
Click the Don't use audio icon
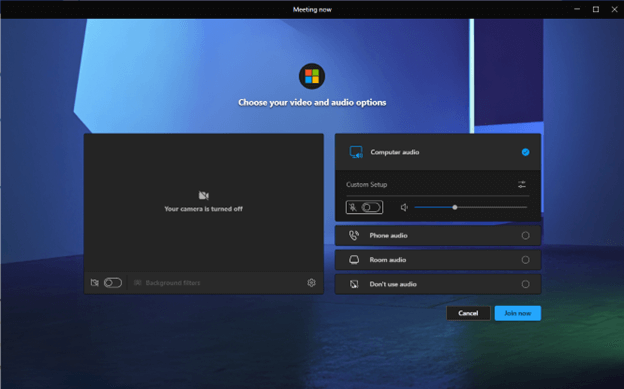coord(354,284)
